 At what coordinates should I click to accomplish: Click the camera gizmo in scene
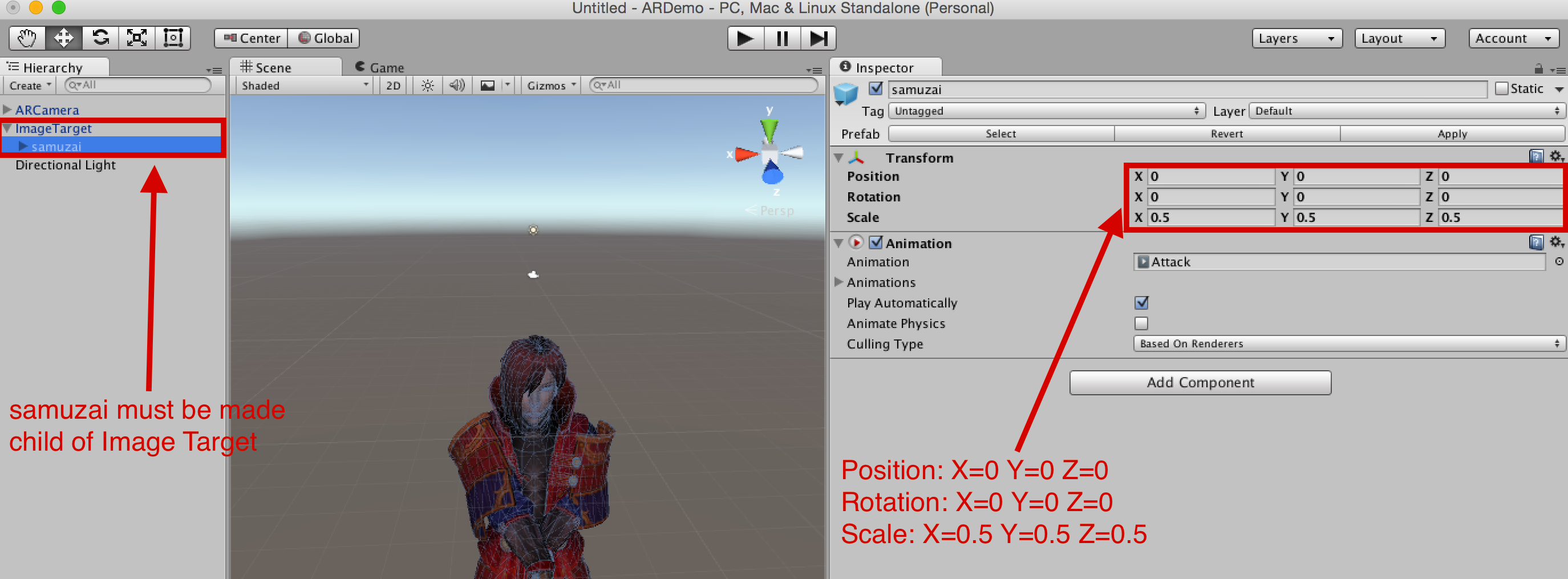click(x=533, y=274)
